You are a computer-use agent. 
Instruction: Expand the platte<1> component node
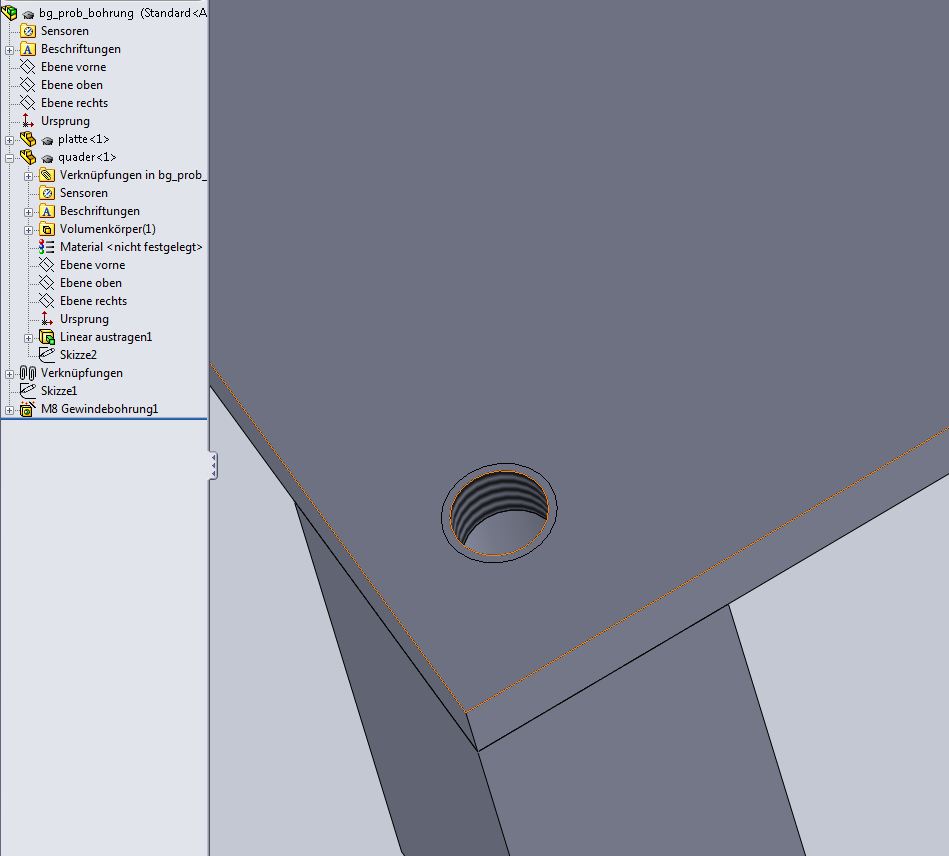click(x=10, y=139)
